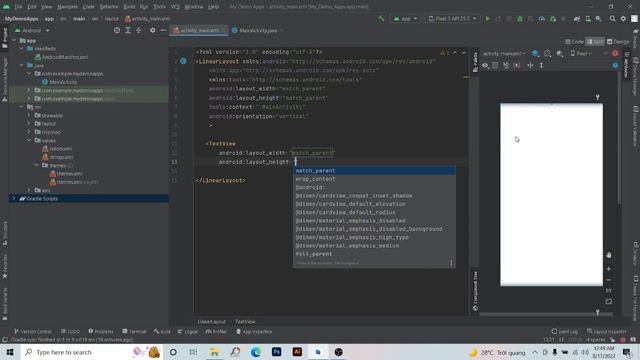
Task: Open the activity_main.xml preview file dropdown
Action: (x=504, y=53)
